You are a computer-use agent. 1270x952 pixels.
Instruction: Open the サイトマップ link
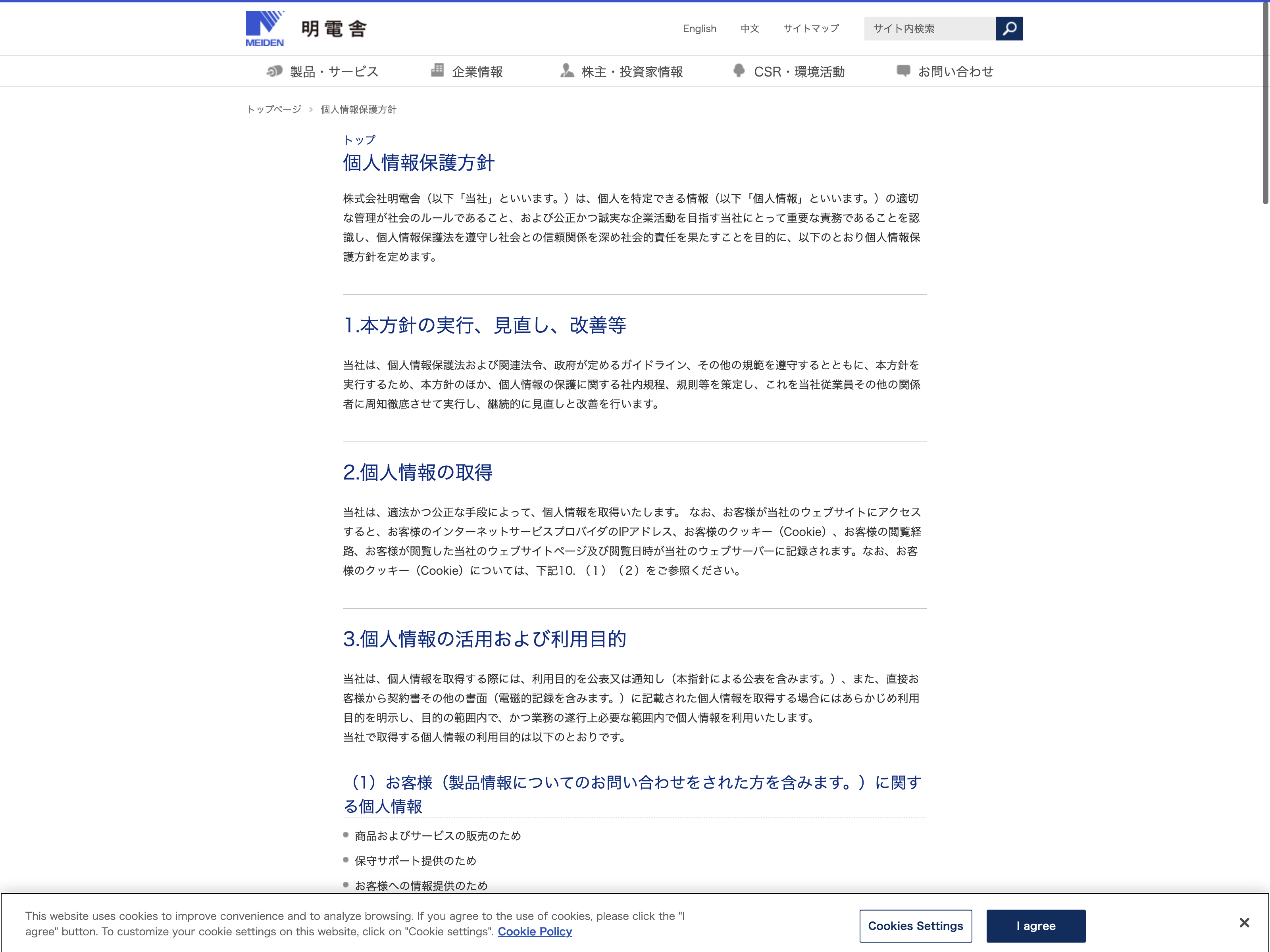tap(811, 29)
